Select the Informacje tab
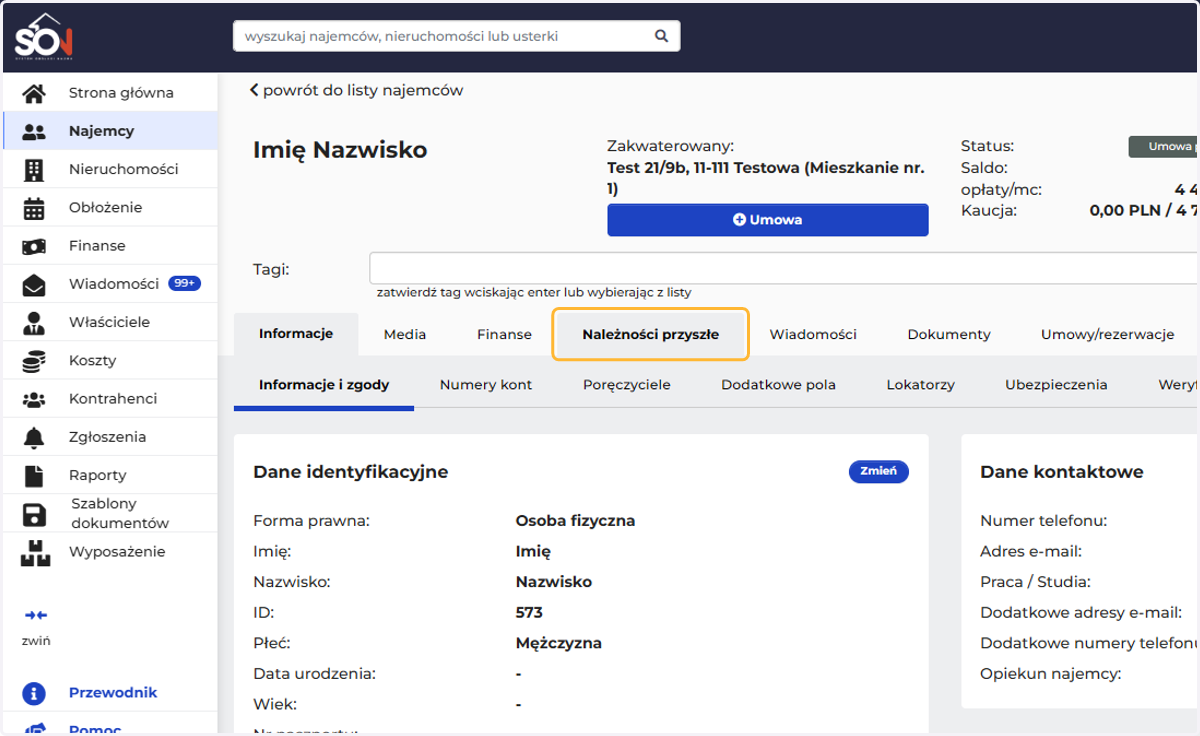 click(x=296, y=334)
